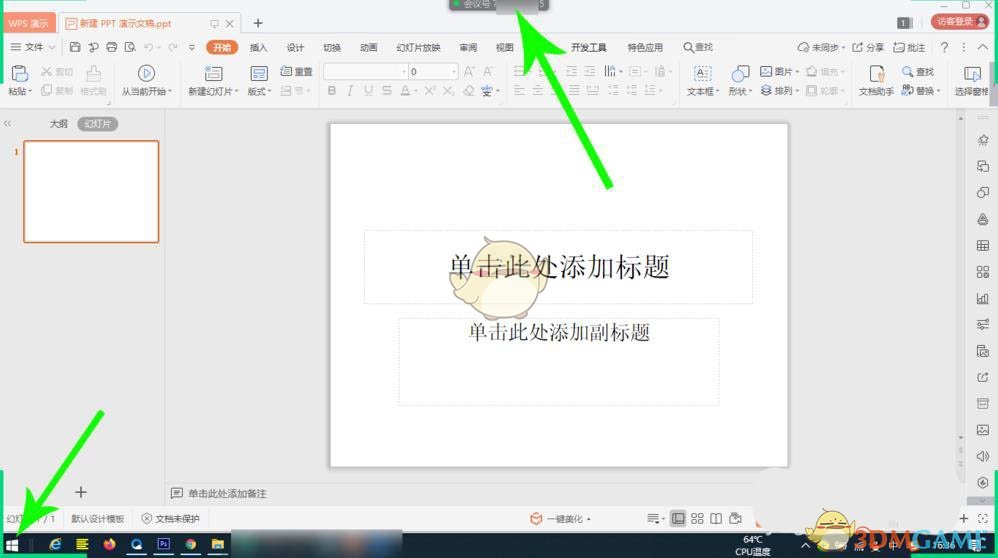Viewport: 998px width, 558px height.
Task: Start slideshow with 从当前开始 play icon
Action: pyautogui.click(x=146, y=72)
